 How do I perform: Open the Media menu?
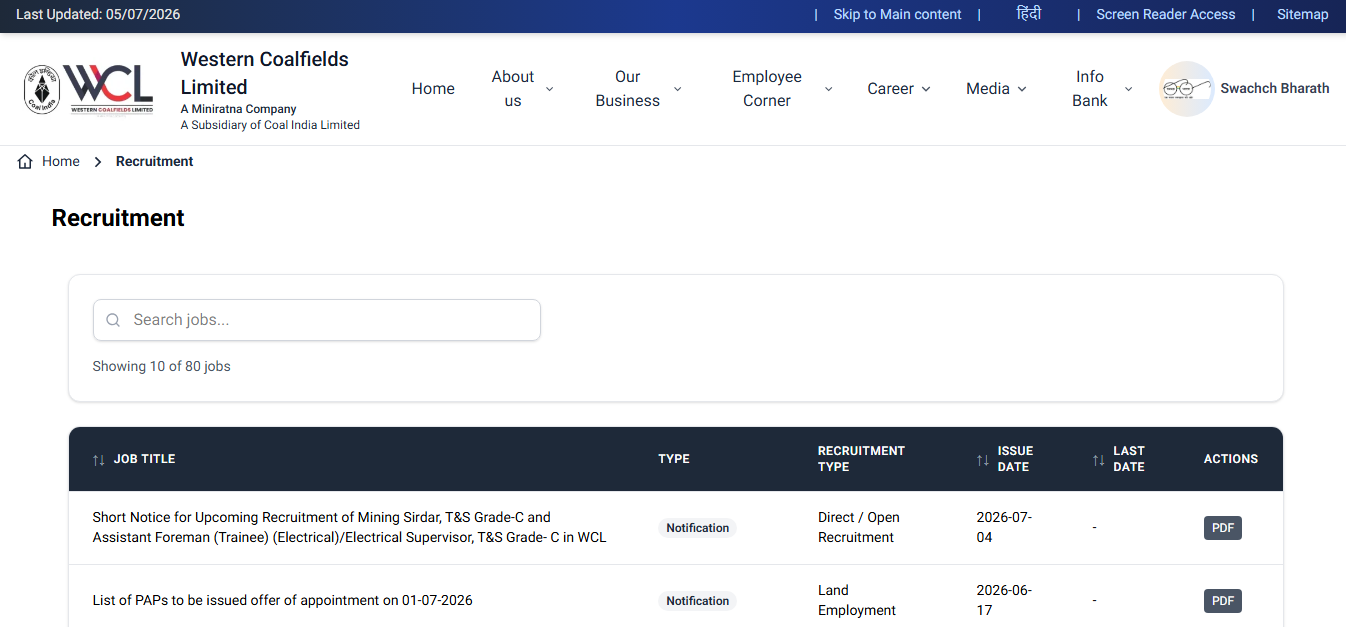(988, 89)
